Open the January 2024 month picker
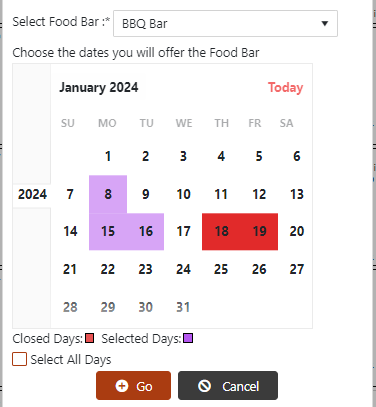Image resolution: width=376 pixels, height=407 pixels. (99, 87)
